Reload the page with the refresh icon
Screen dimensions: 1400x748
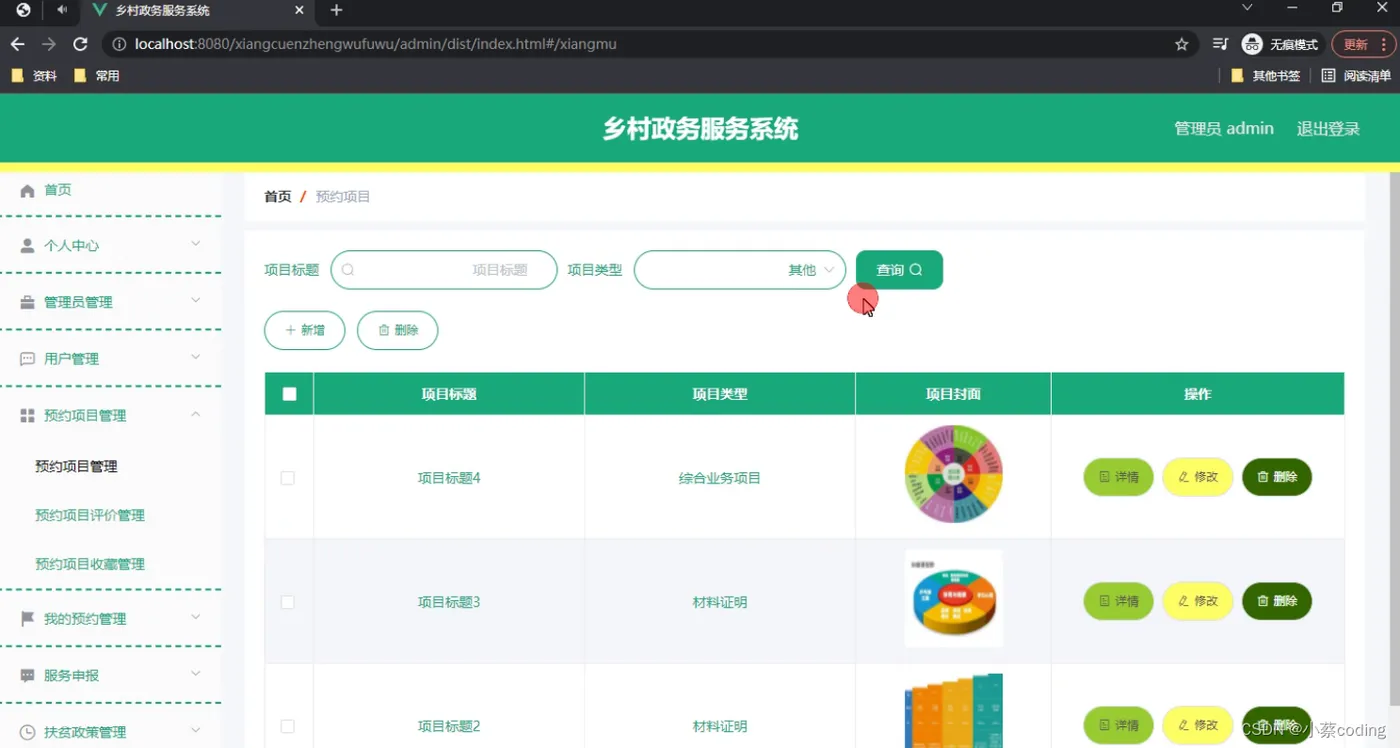[x=81, y=44]
